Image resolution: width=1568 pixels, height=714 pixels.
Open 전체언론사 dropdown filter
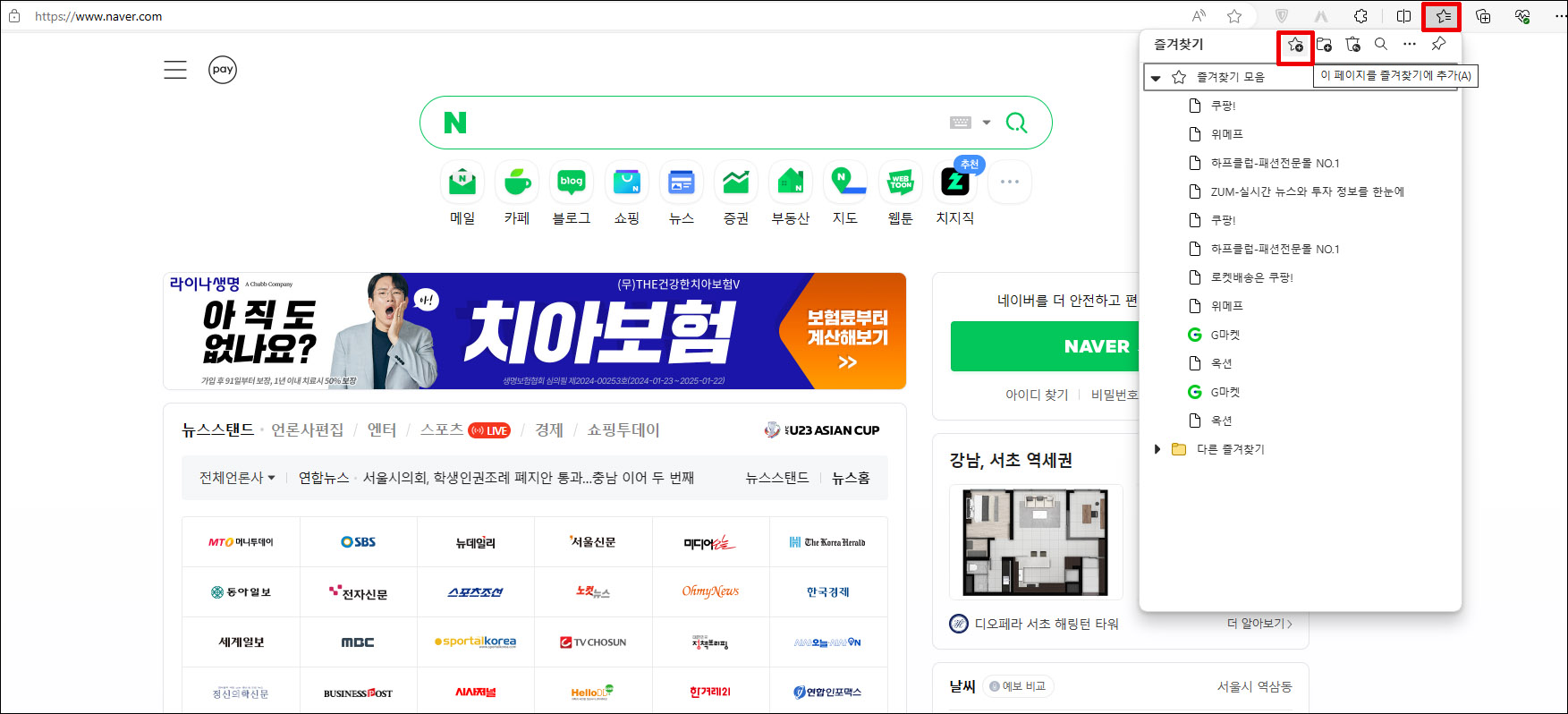pos(237,478)
